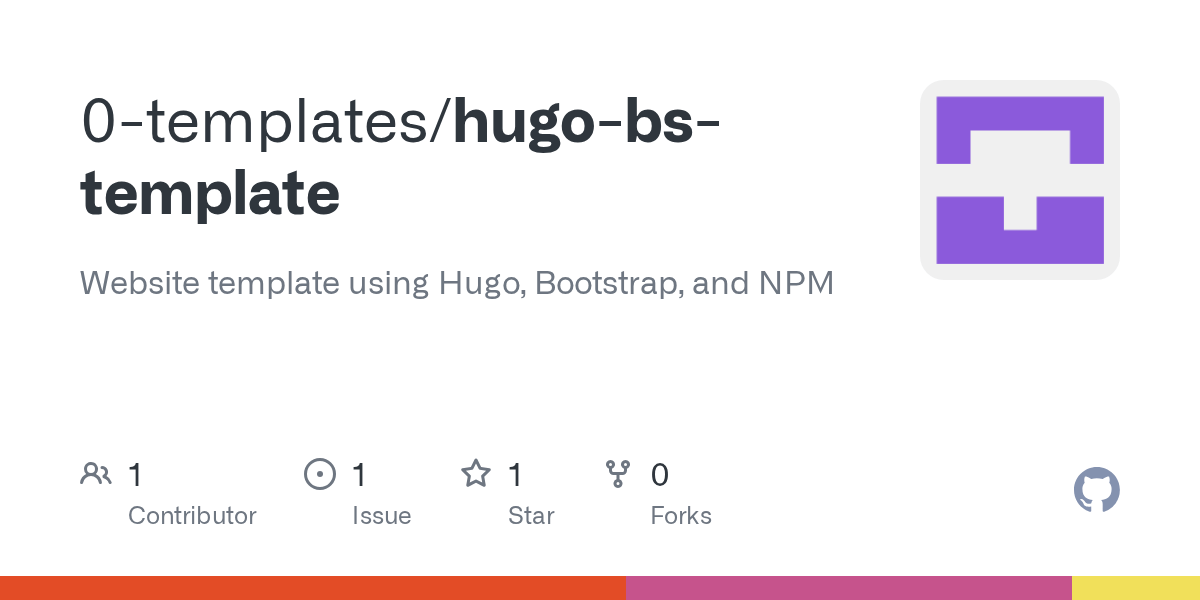Click the forks count number 0

pos(660,475)
